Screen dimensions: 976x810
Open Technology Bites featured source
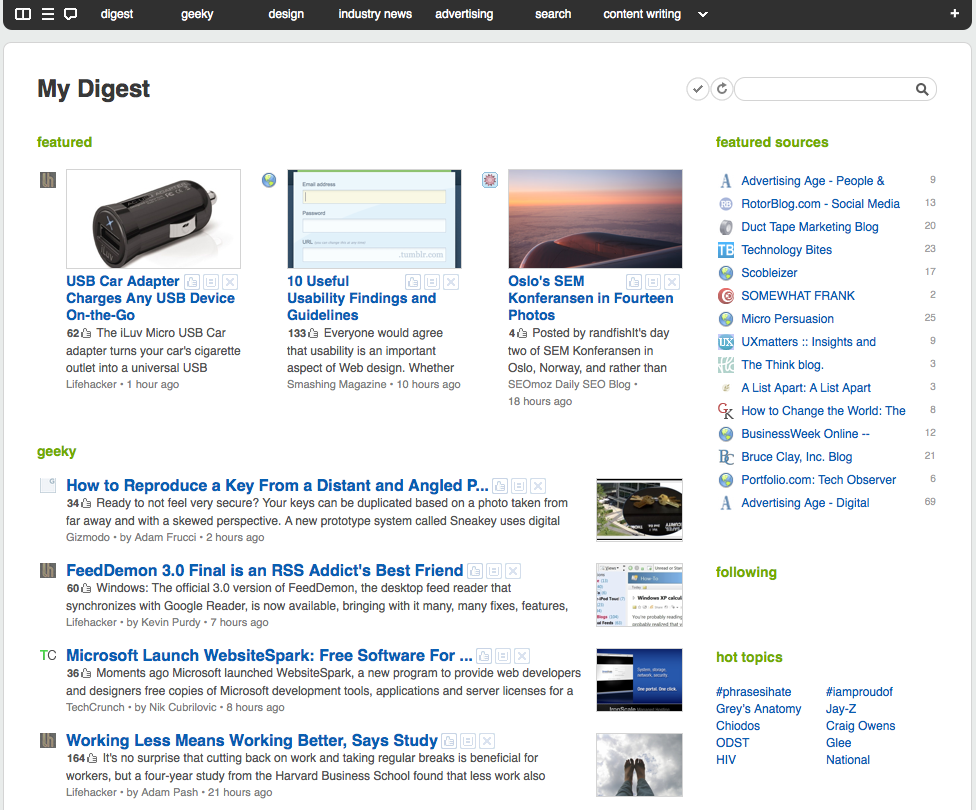[x=786, y=250]
